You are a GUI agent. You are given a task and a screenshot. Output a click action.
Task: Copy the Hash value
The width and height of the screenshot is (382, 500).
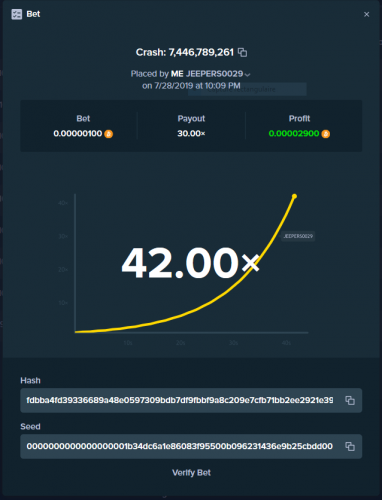pos(350,400)
